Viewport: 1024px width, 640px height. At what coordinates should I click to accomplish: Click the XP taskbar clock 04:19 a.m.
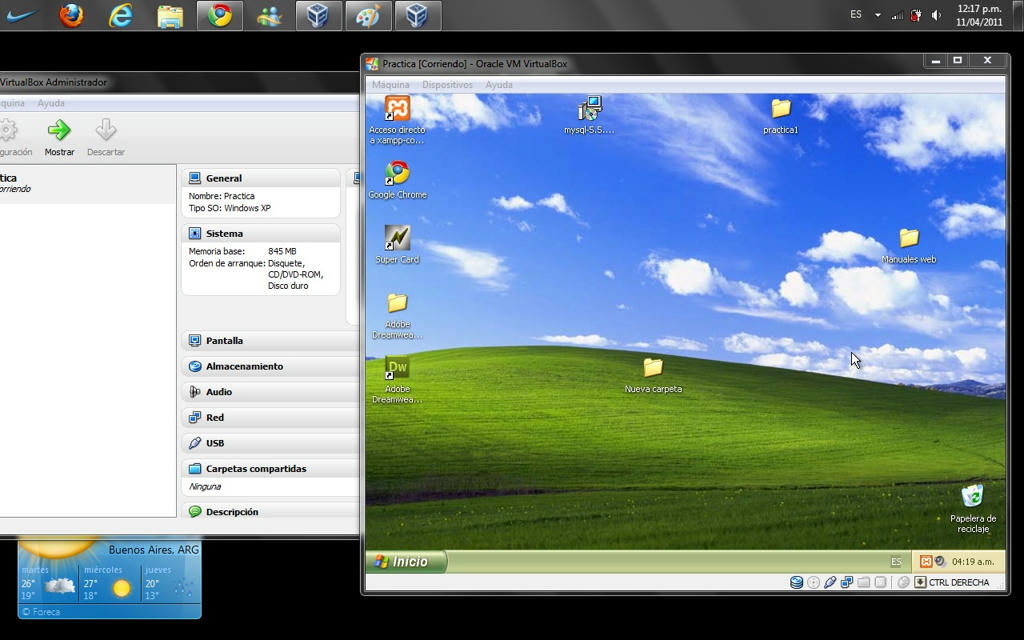(x=972, y=562)
